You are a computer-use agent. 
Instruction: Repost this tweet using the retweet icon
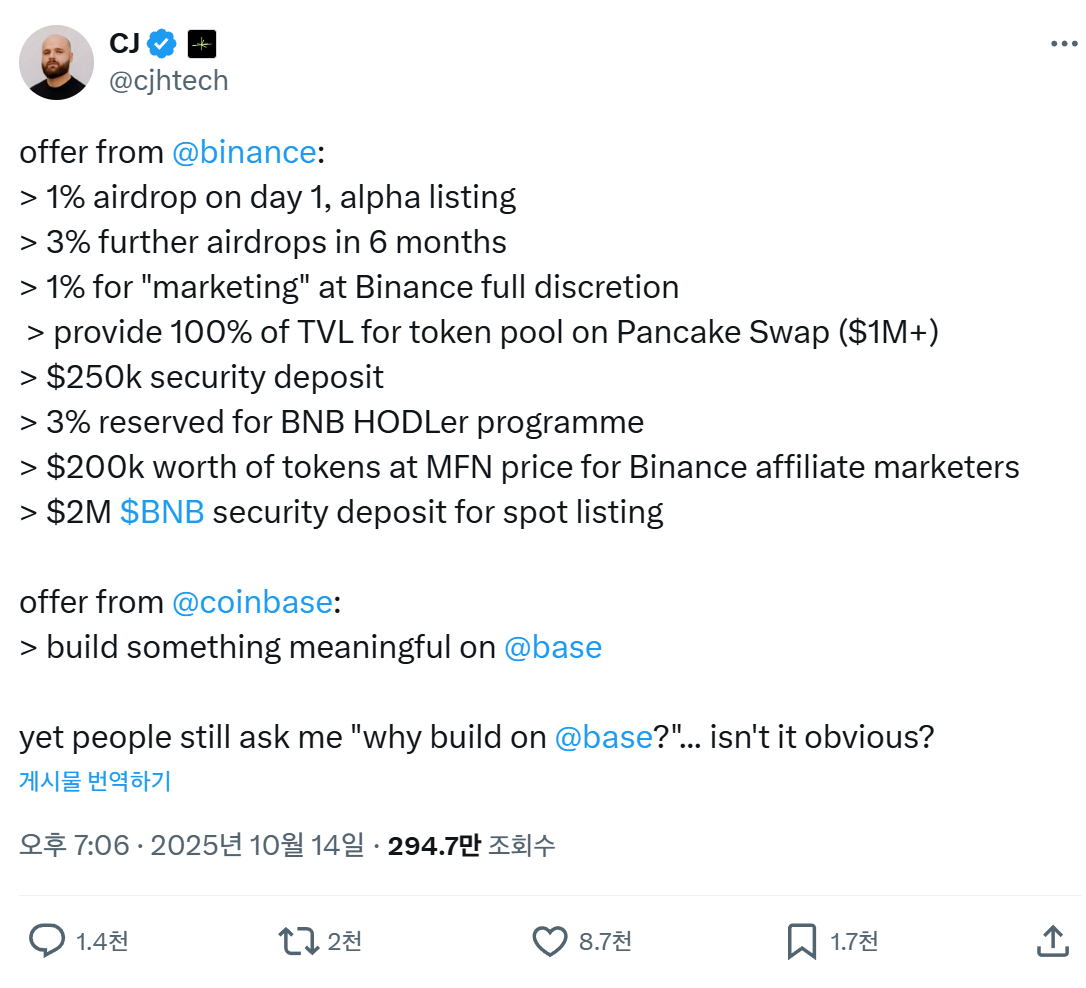[x=298, y=941]
